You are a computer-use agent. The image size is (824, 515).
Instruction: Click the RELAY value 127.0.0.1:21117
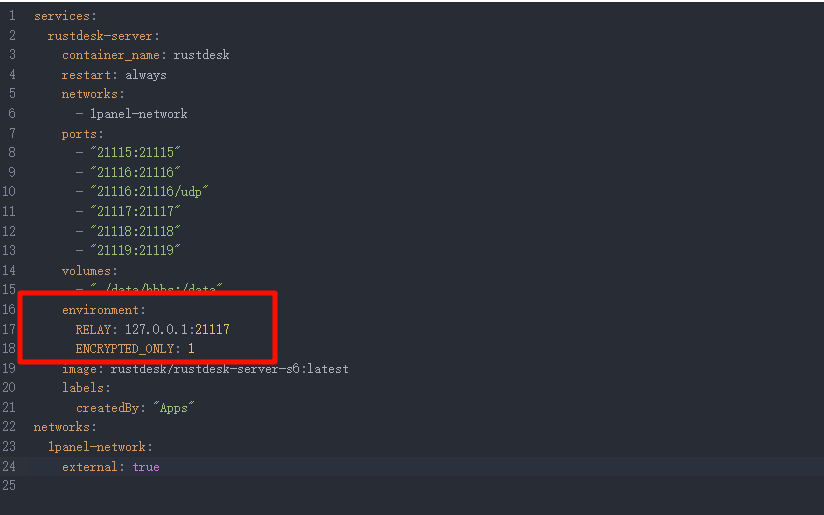click(x=178, y=329)
